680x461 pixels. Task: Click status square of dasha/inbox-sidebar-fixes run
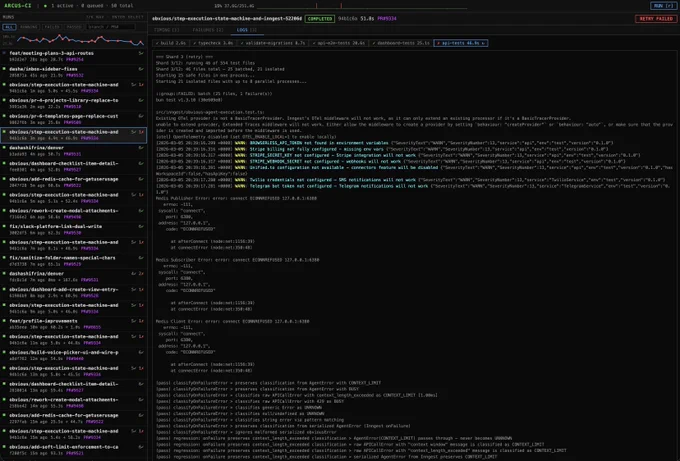point(4,69)
